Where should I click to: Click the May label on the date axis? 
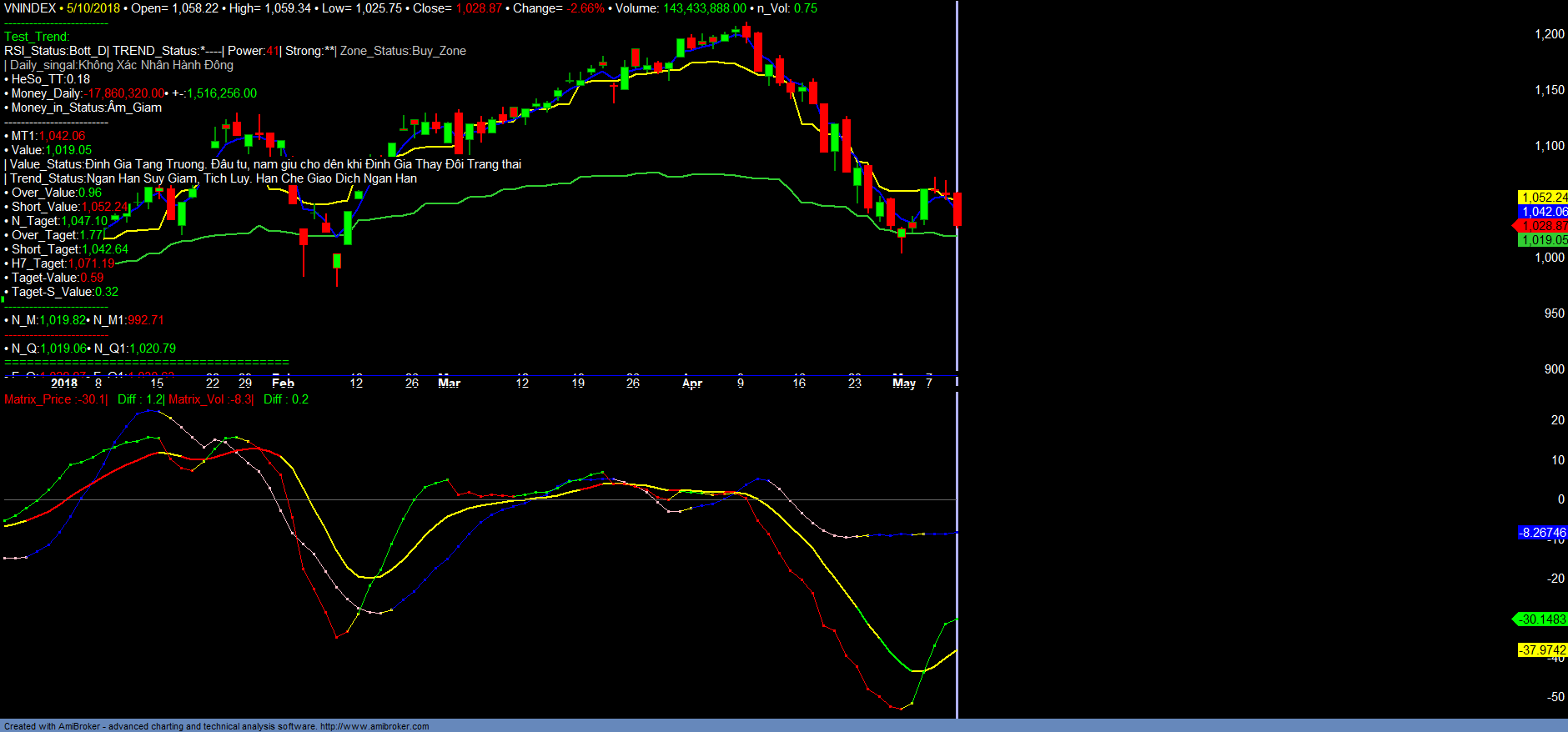click(903, 384)
